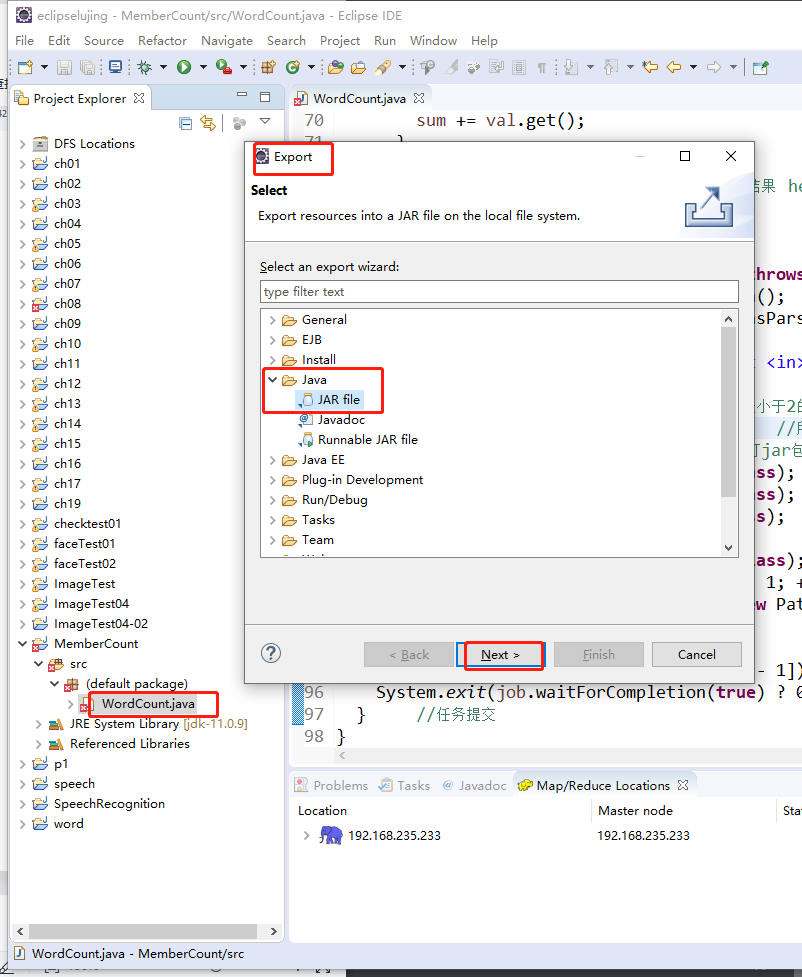Switch to the Javadoc tab
Viewport: 802px width, 977px height.
pos(475,785)
